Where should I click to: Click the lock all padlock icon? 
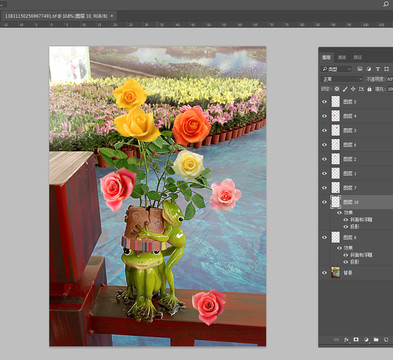pyautogui.click(x=369, y=89)
